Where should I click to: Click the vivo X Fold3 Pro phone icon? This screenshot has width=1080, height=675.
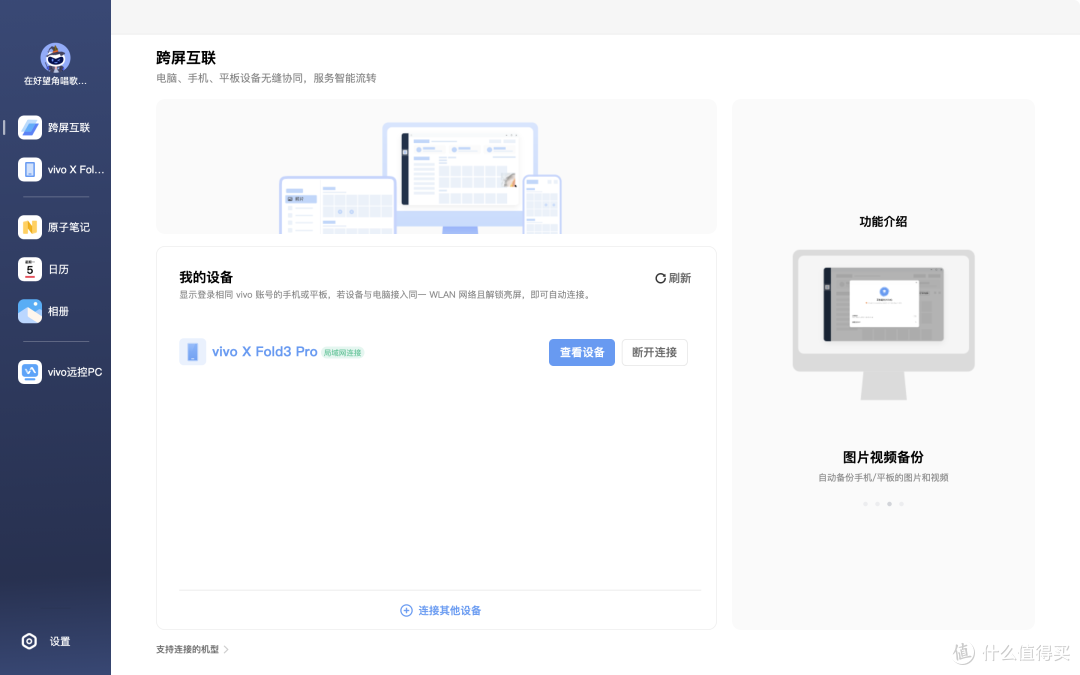pos(193,352)
